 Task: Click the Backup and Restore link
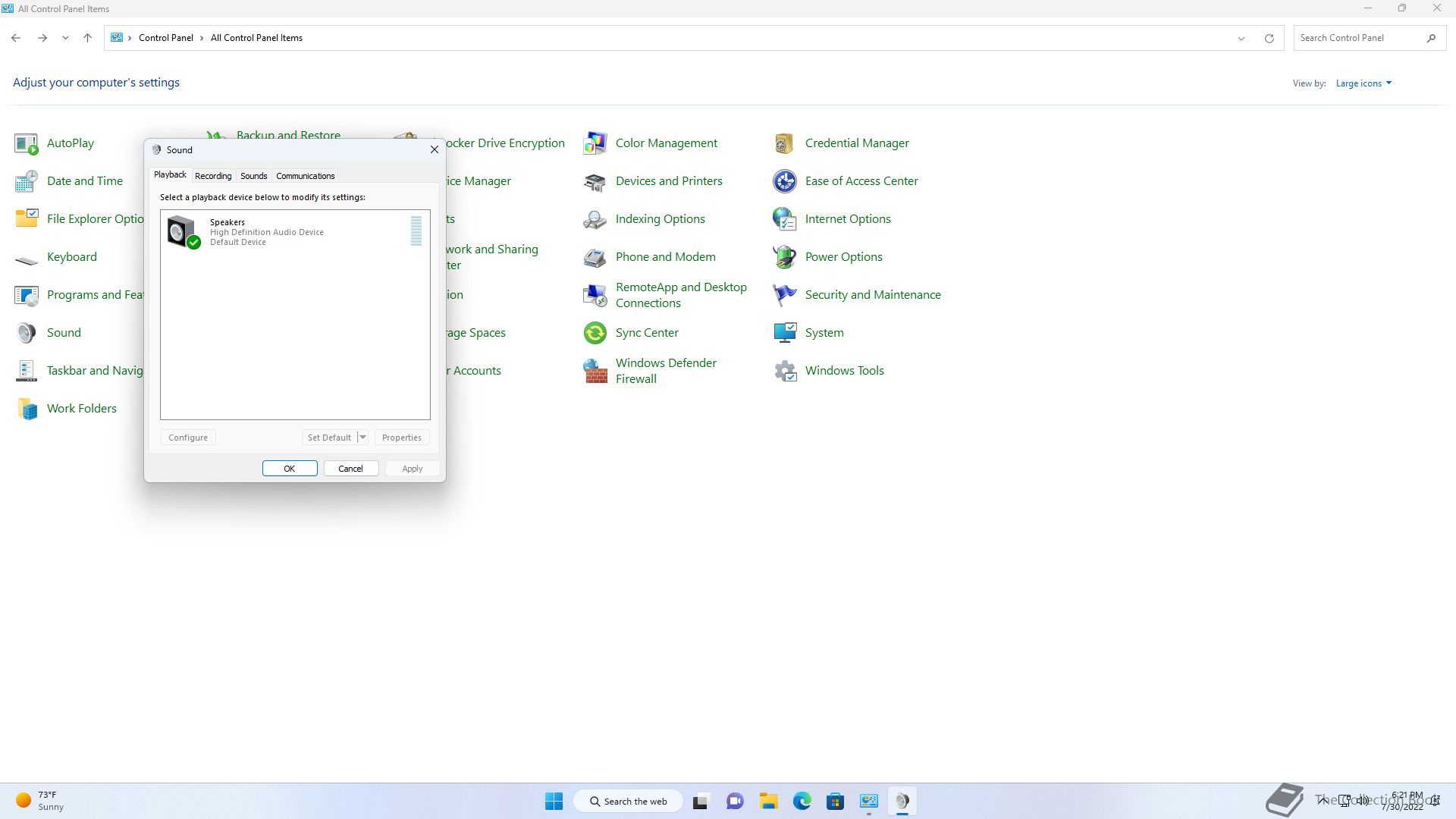click(x=288, y=135)
